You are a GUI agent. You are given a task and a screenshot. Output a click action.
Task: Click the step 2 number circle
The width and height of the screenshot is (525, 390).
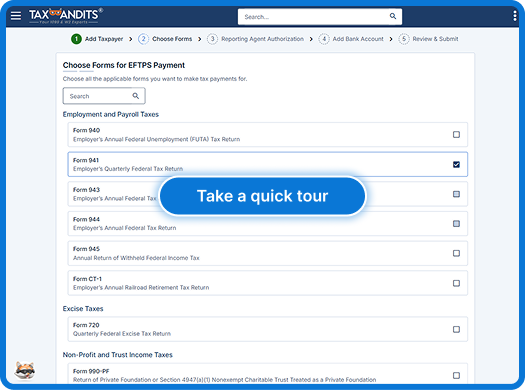pyautogui.click(x=143, y=39)
